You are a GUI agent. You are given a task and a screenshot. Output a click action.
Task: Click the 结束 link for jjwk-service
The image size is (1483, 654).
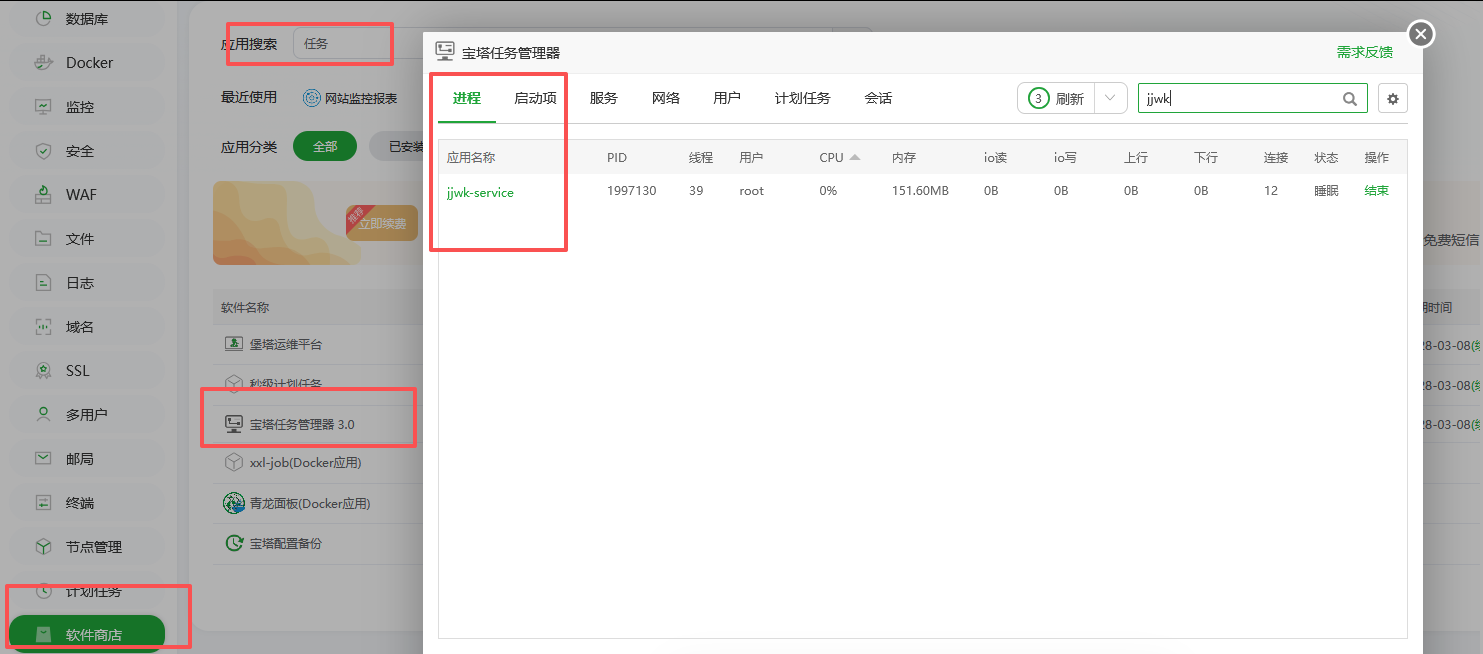[x=1376, y=191]
